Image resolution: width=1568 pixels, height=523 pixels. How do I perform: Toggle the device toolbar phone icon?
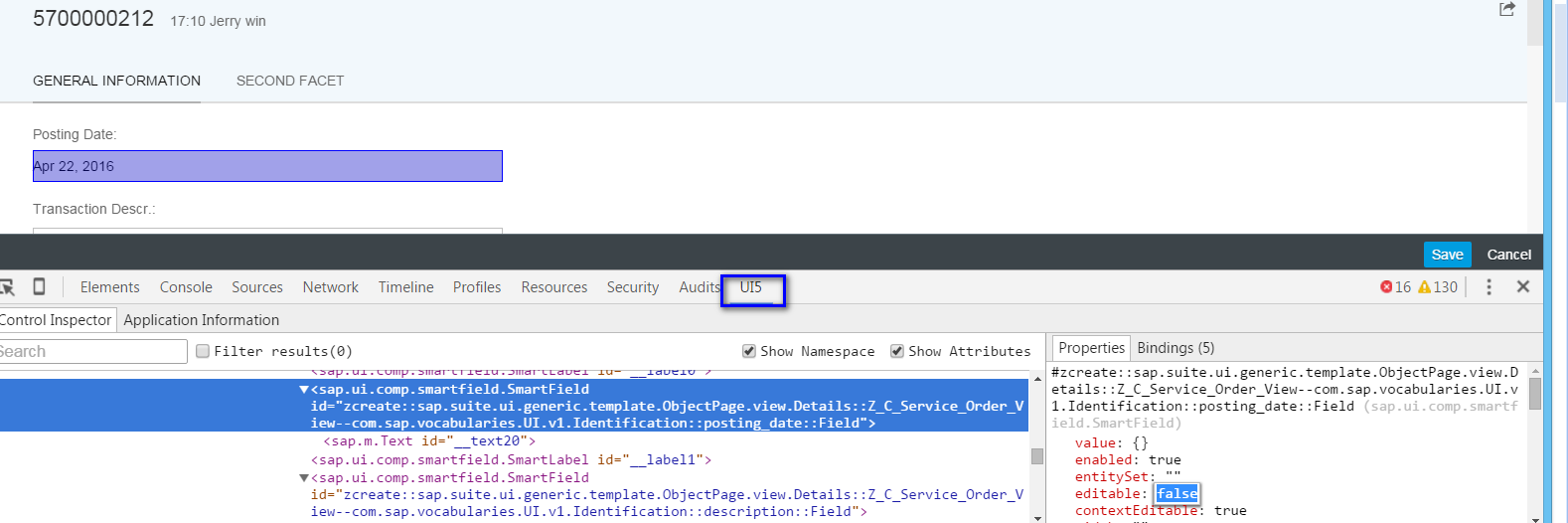coord(39,286)
